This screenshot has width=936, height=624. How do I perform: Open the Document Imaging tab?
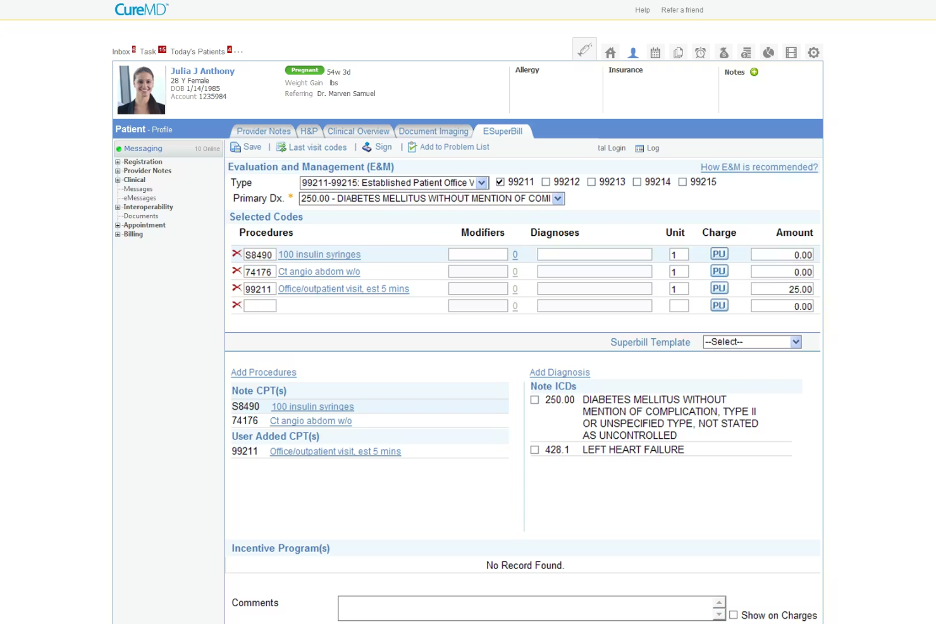[434, 130]
